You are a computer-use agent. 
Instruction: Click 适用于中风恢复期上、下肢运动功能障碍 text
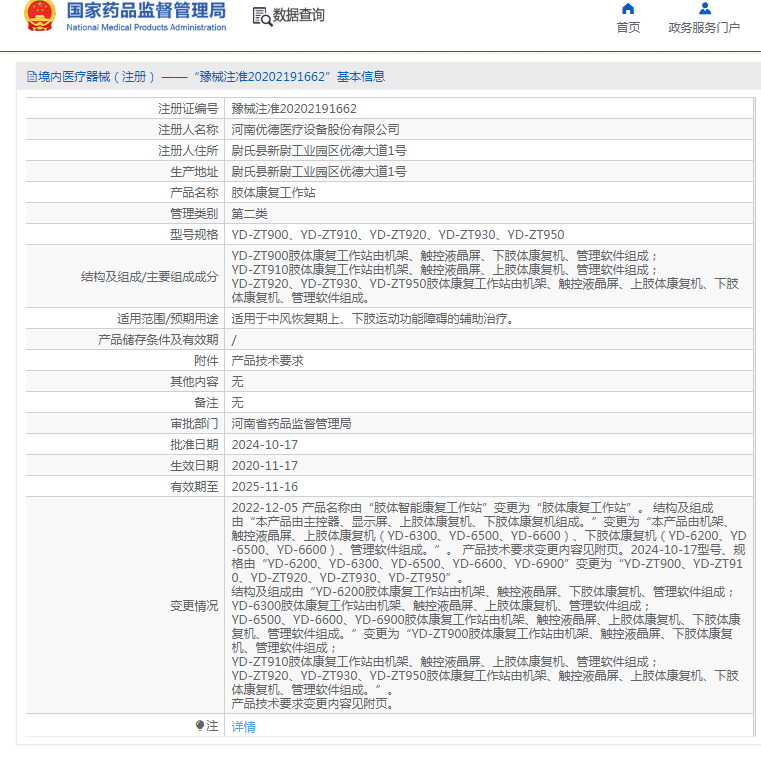372,319
